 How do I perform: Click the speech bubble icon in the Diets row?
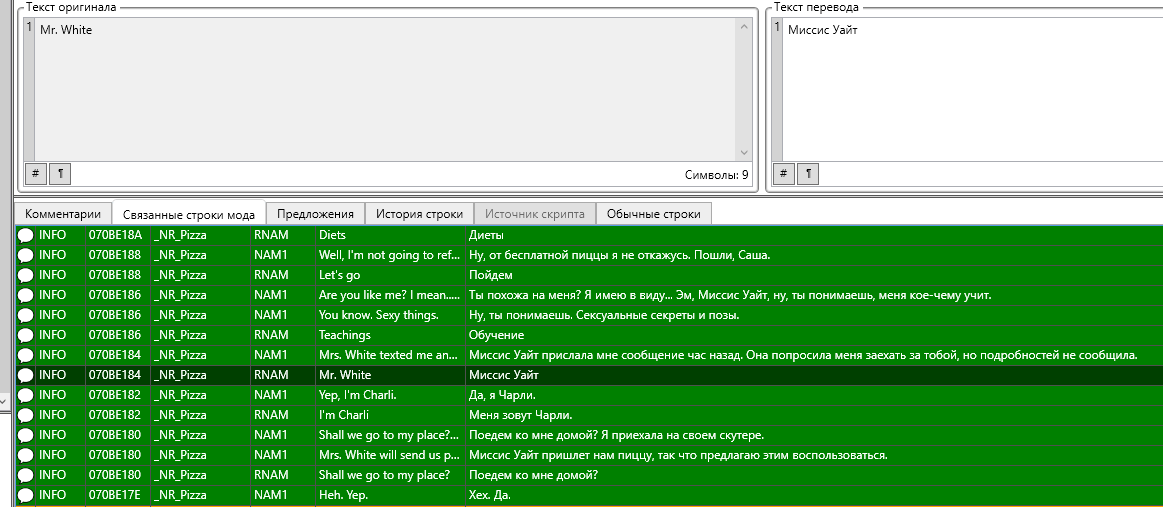coord(25,235)
